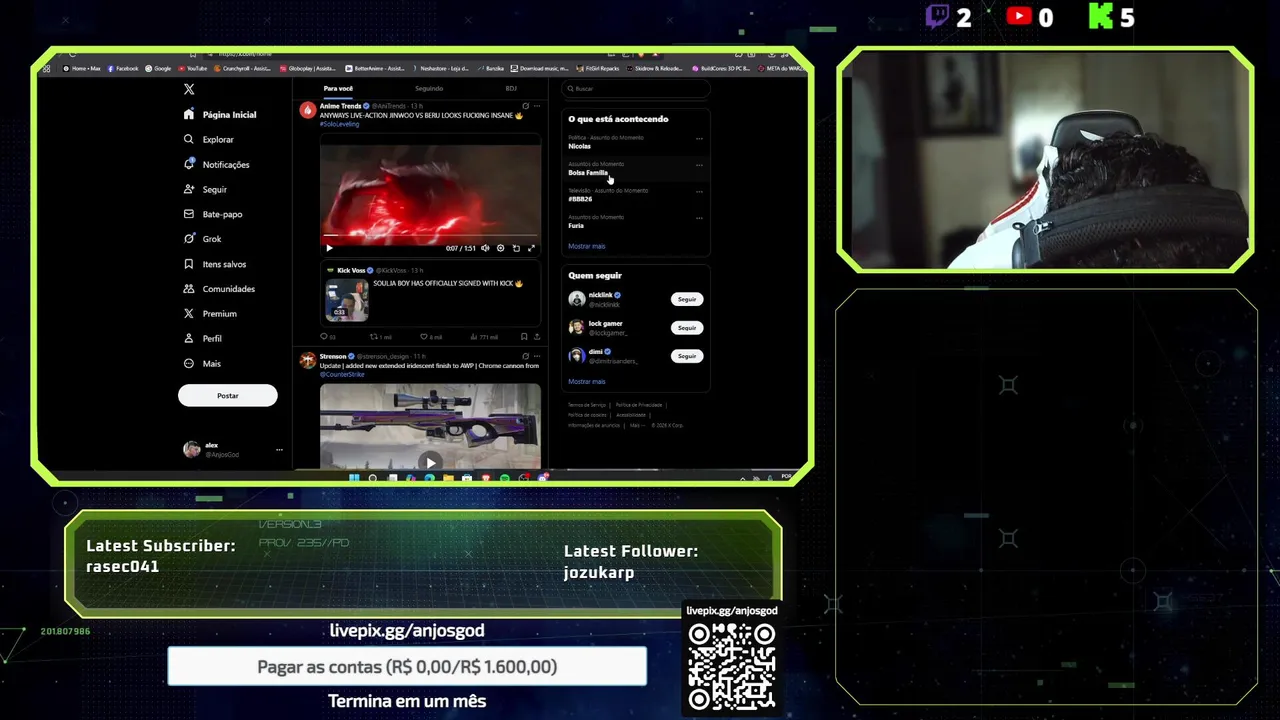Click the Explorar magnifier icon
Image resolution: width=1280 pixels, height=720 pixels.
(x=189, y=139)
